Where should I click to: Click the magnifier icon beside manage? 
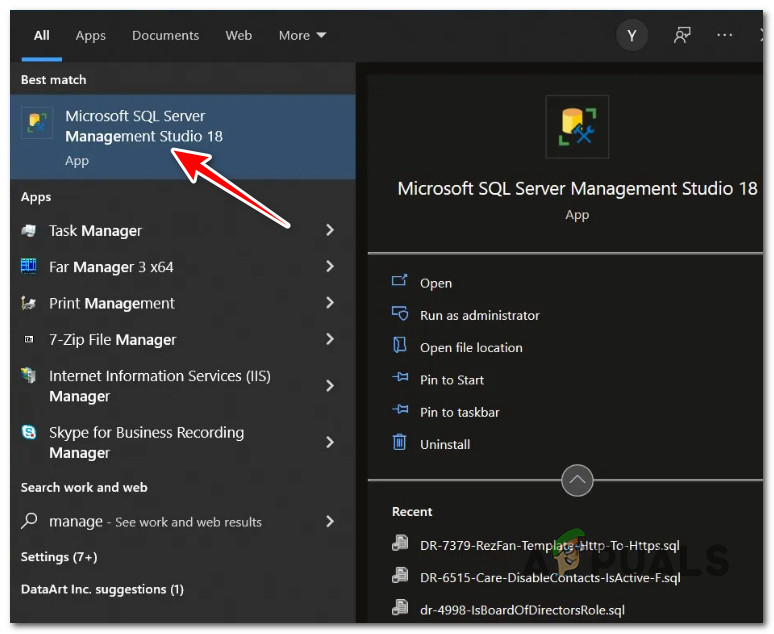(x=29, y=520)
